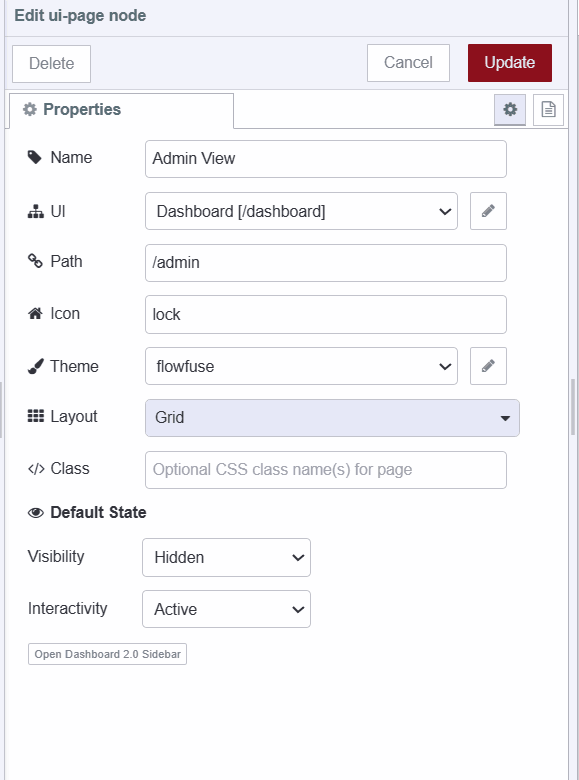Click the 'Path' label text

click(67, 261)
